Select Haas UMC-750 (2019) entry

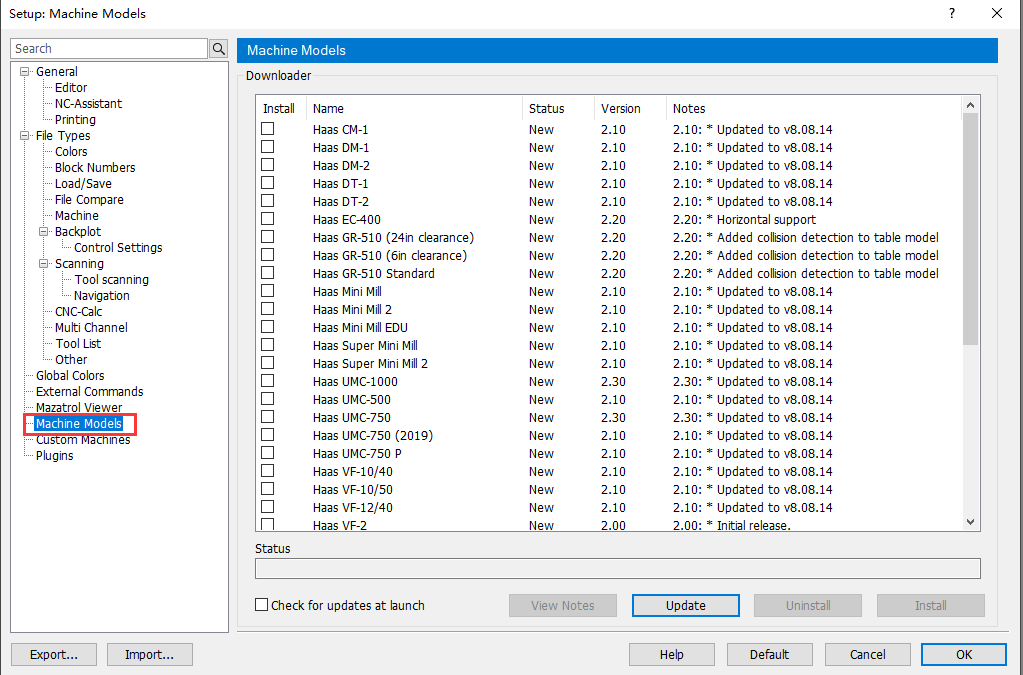pos(373,435)
